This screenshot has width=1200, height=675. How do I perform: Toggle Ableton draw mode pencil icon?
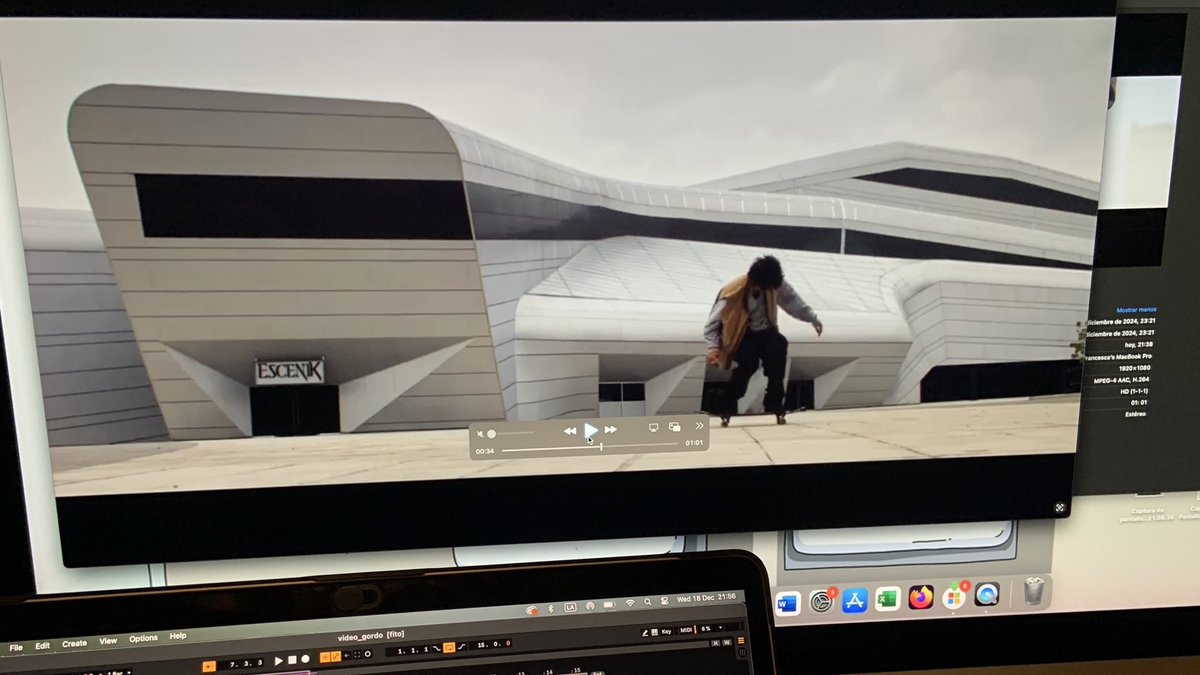coord(645,632)
